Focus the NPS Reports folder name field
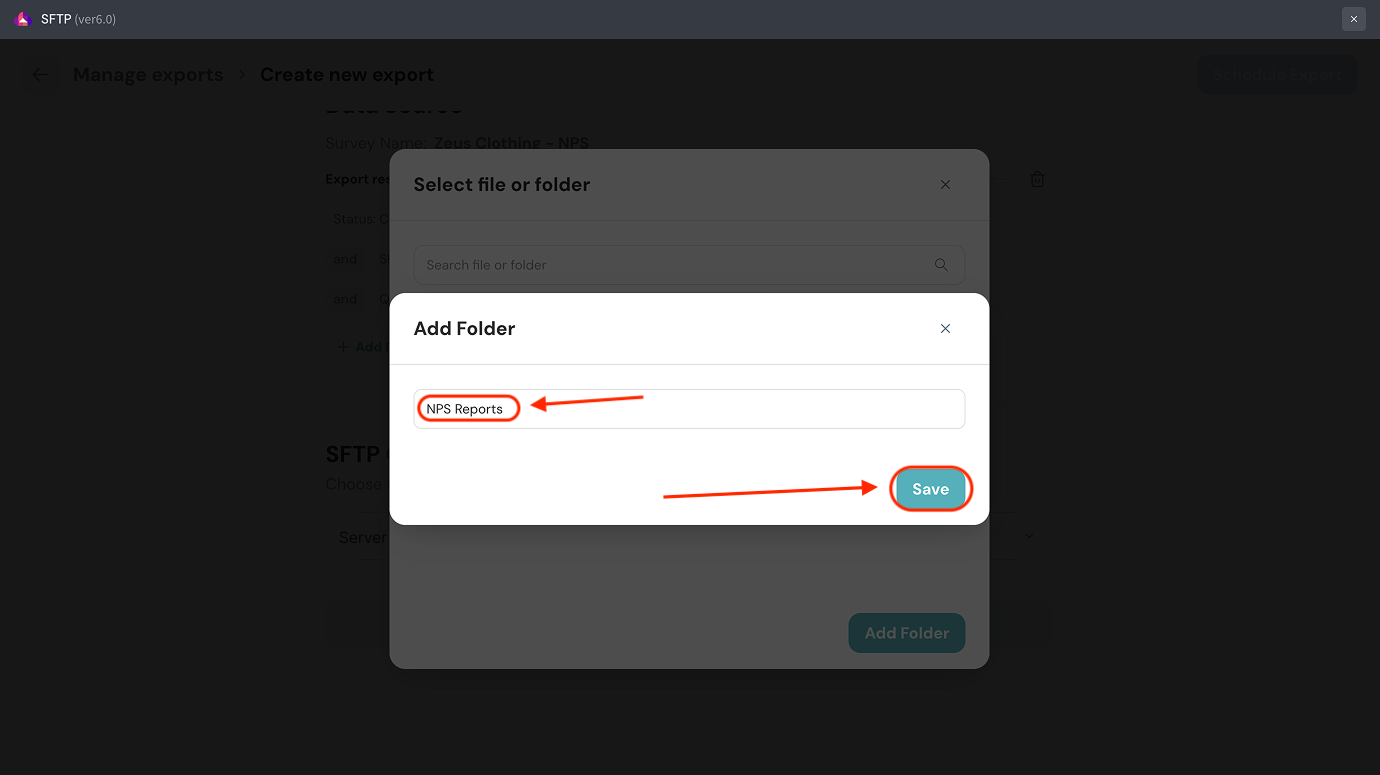 coord(689,409)
